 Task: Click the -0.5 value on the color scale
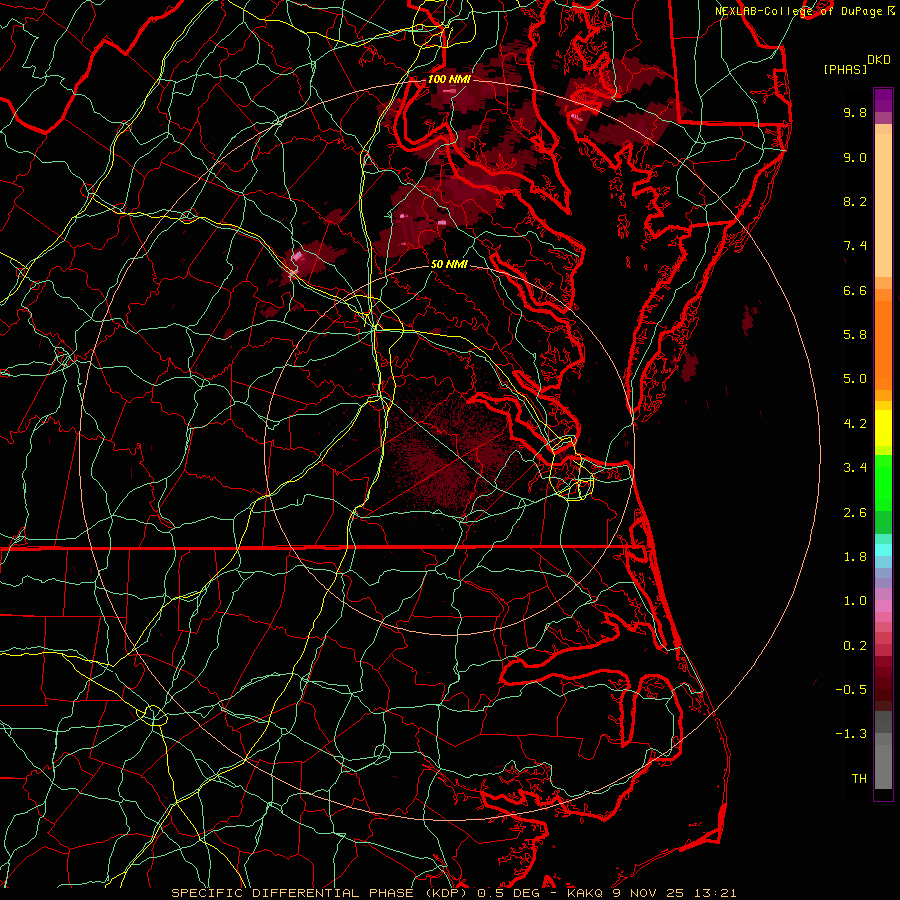[851, 690]
